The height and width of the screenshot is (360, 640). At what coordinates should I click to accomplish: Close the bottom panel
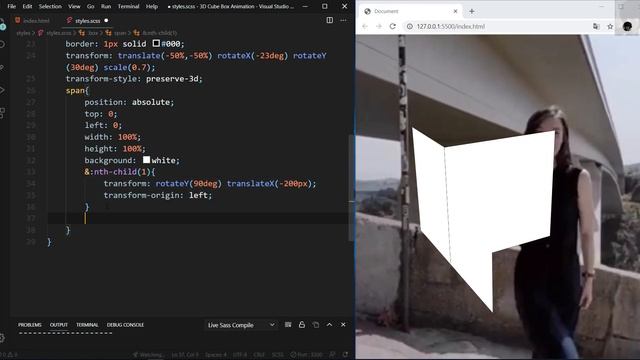click(x=343, y=324)
